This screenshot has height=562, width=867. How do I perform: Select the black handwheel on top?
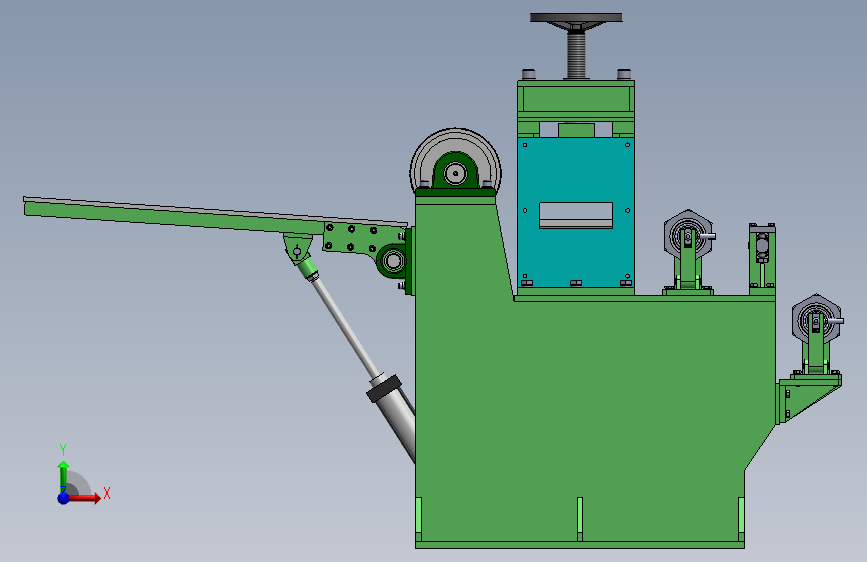click(576, 18)
